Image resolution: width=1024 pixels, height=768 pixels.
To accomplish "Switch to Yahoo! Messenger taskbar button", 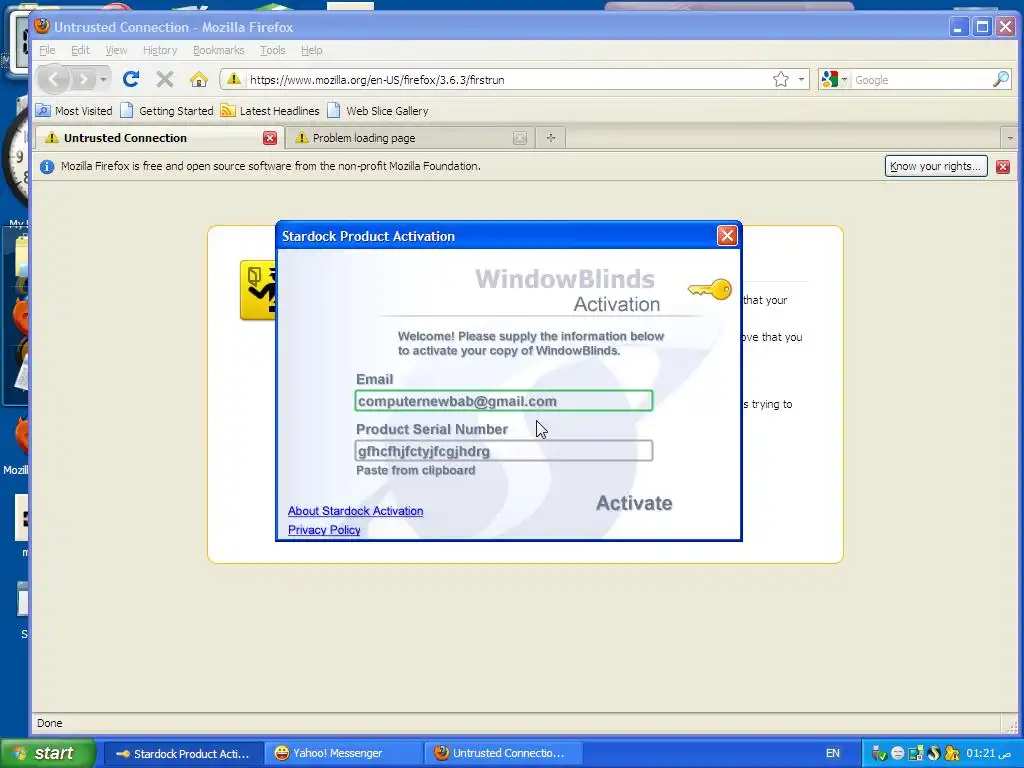I will (344, 754).
